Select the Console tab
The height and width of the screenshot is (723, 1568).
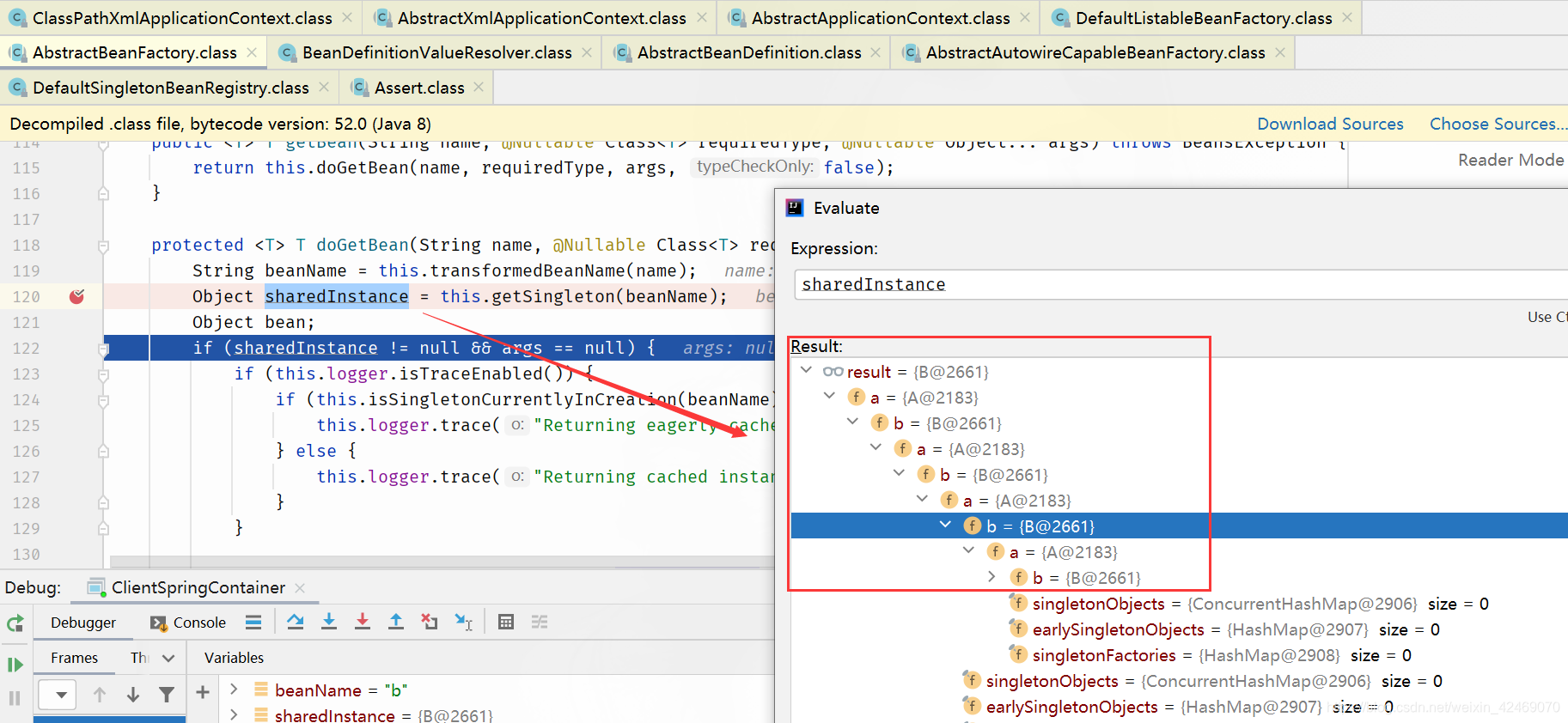pos(189,623)
